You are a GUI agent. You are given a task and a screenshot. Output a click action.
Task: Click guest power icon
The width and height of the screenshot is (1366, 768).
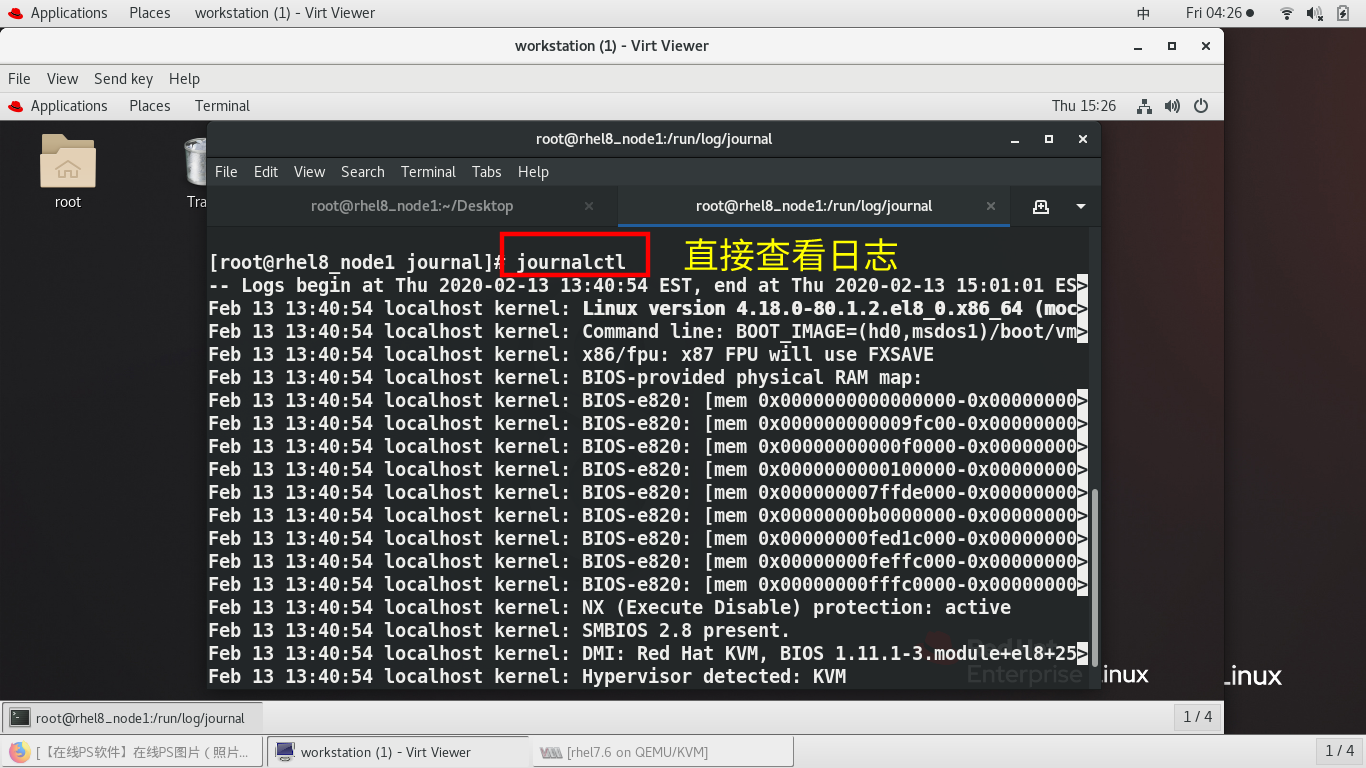[x=1201, y=106]
